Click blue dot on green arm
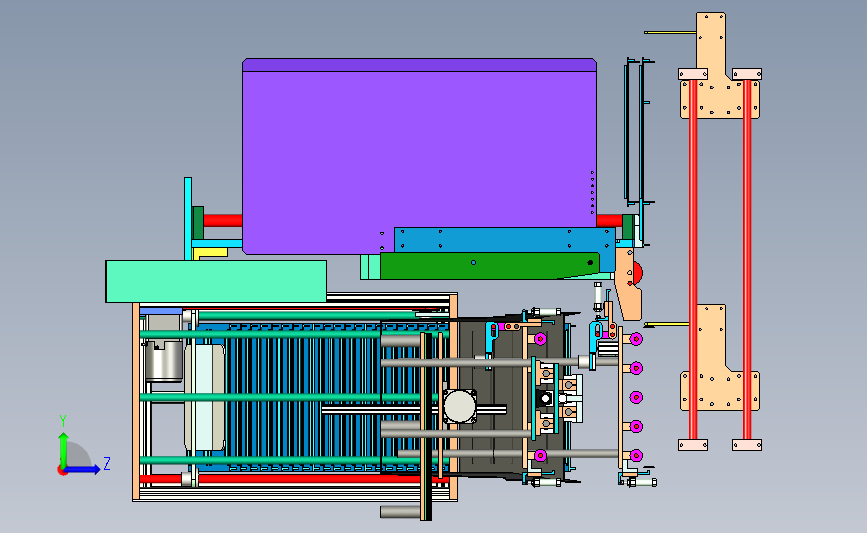The width and height of the screenshot is (867, 533). [473, 263]
